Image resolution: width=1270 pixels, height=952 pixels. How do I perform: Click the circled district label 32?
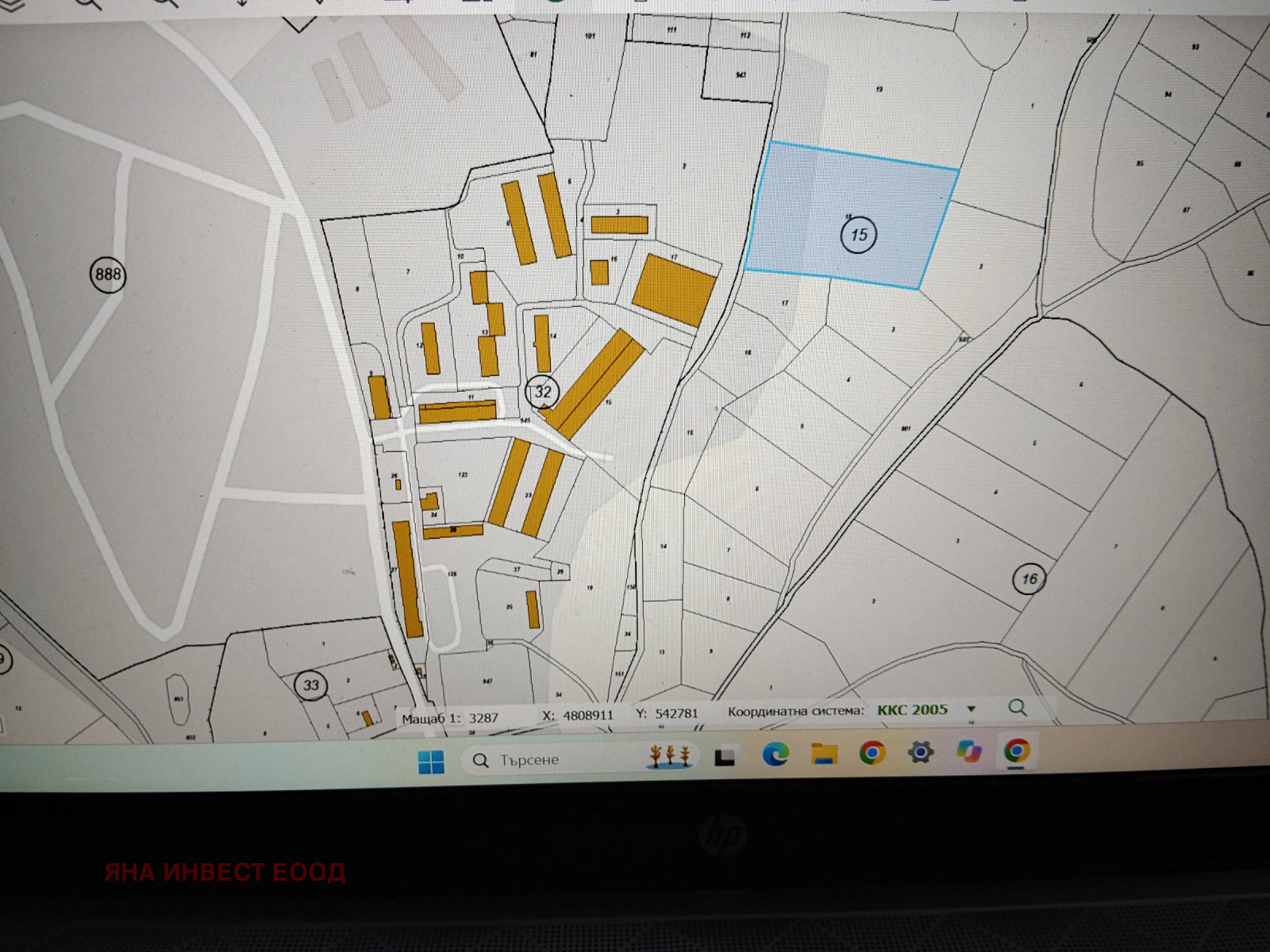(543, 391)
